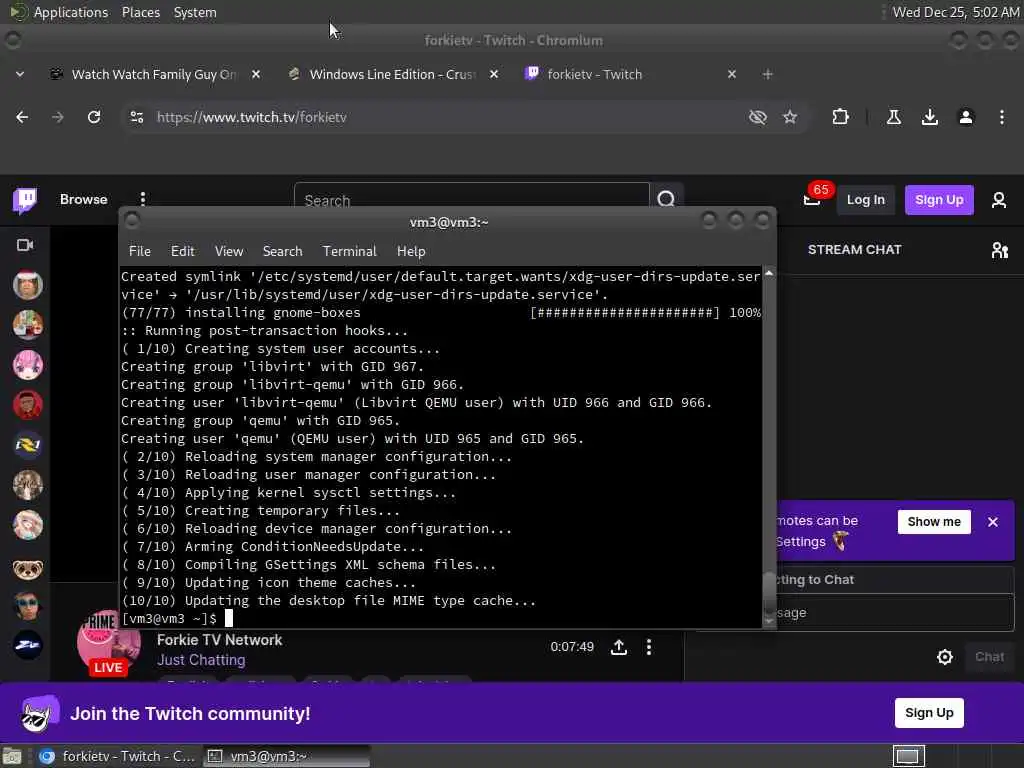Open the Chromium profile avatar icon
Screen dimensions: 1024x768
coord(966,117)
